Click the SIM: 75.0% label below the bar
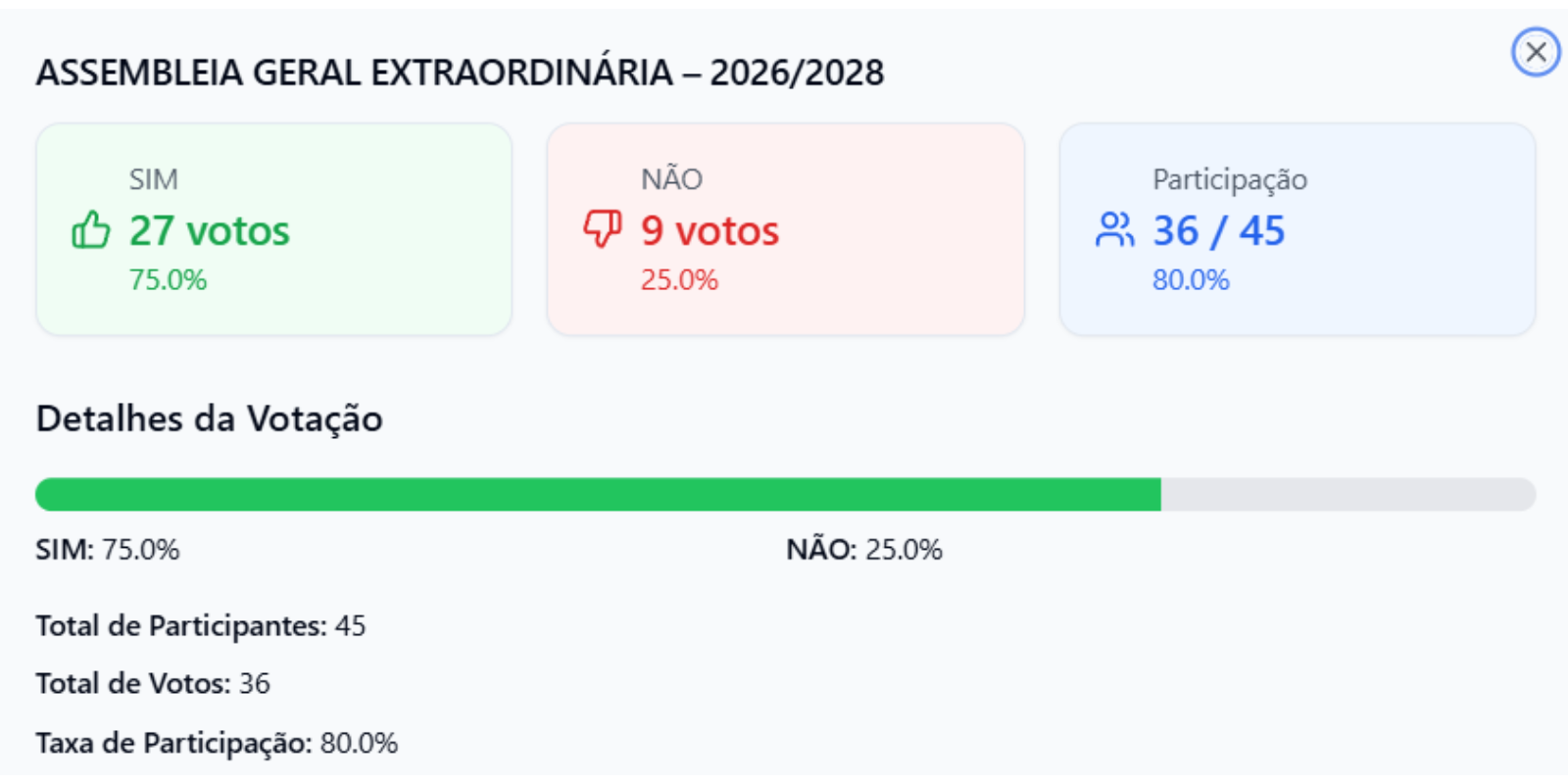The height and width of the screenshot is (784, 1568). [108, 550]
